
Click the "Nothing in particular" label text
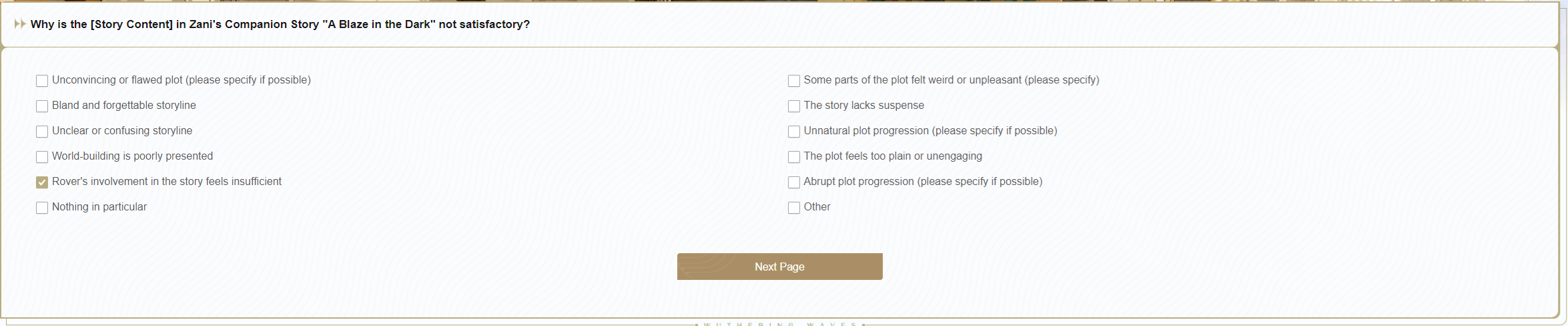pyautogui.click(x=99, y=207)
